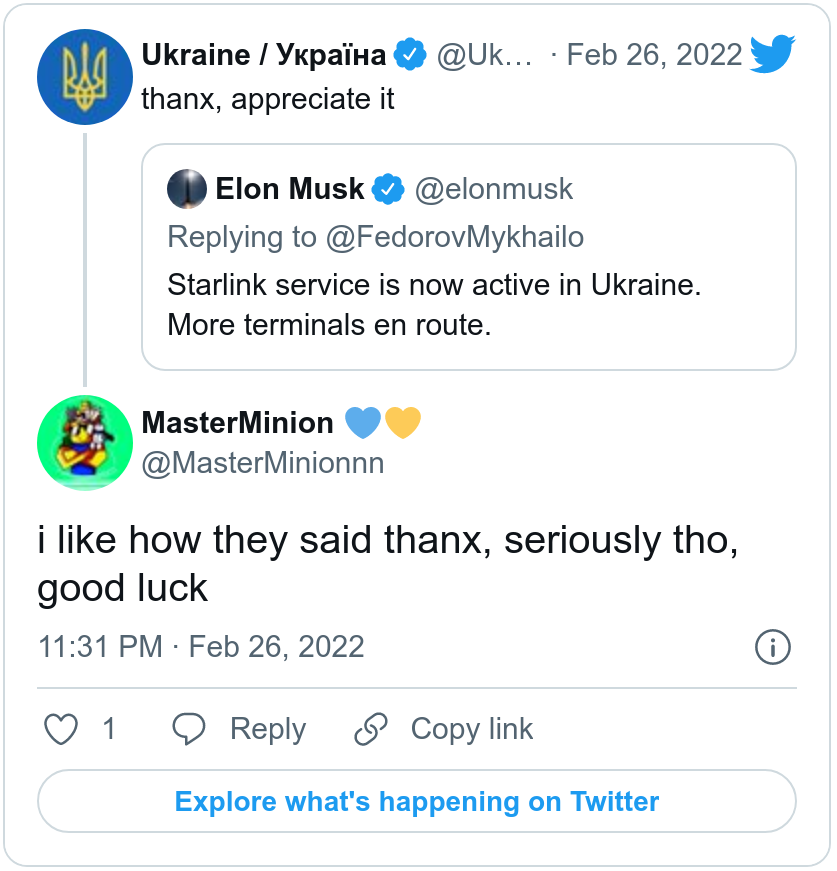Click the Copy link text
The image size is (837, 871).
(x=472, y=729)
